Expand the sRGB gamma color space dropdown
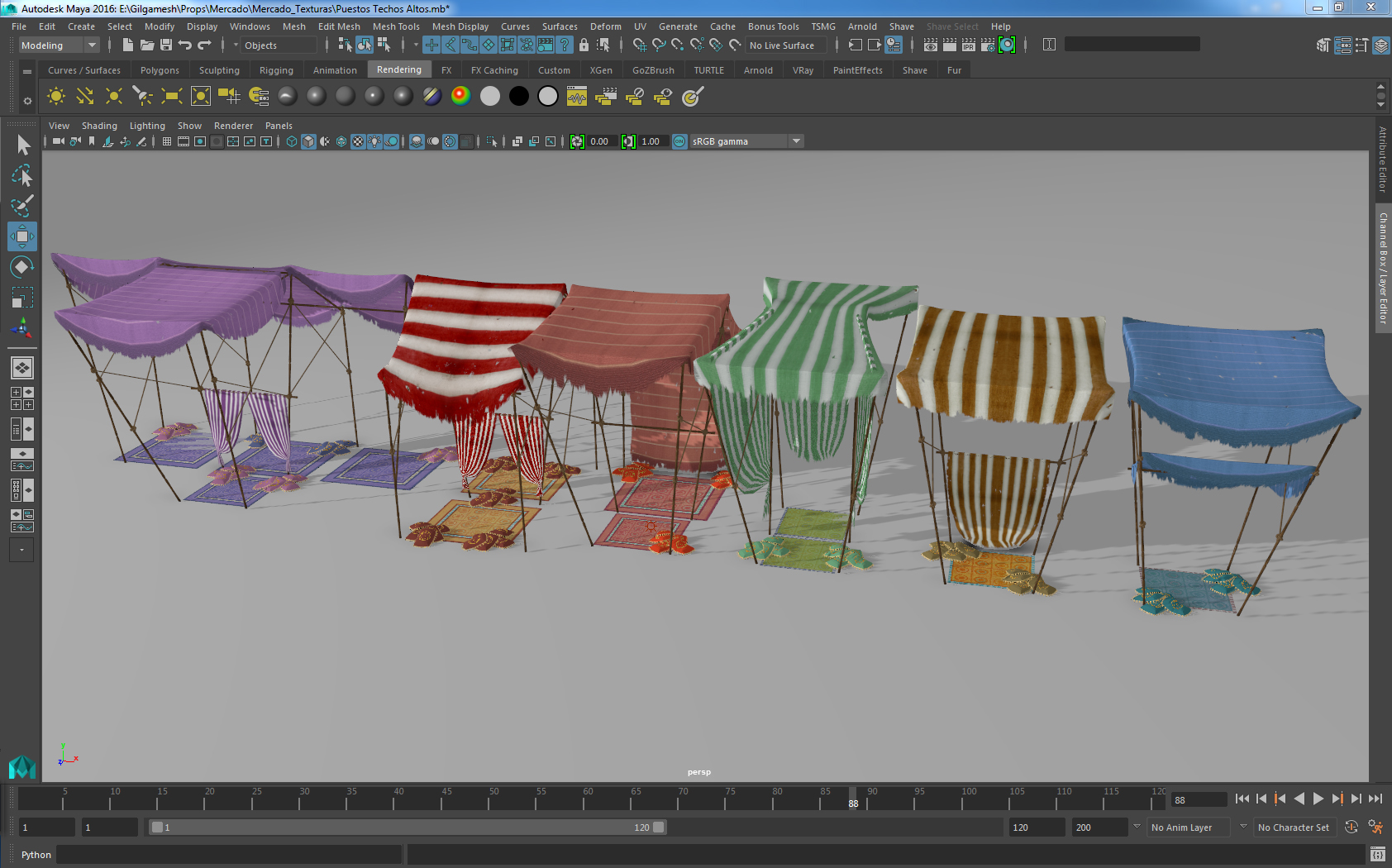The height and width of the screenshot is (868, 1392). (796, 141)
